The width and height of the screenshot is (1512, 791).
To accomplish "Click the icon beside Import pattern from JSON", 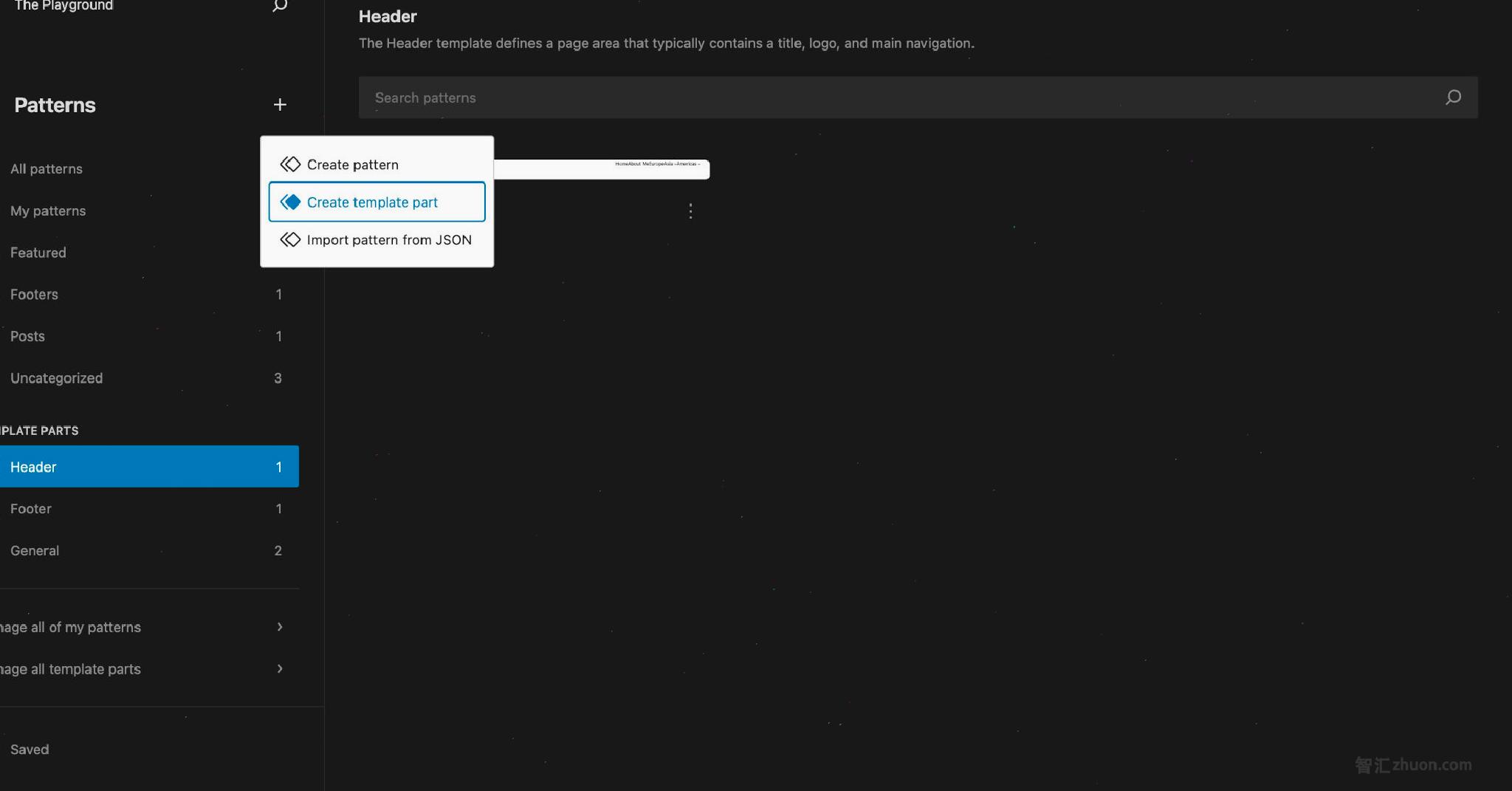I will (290, 239).
